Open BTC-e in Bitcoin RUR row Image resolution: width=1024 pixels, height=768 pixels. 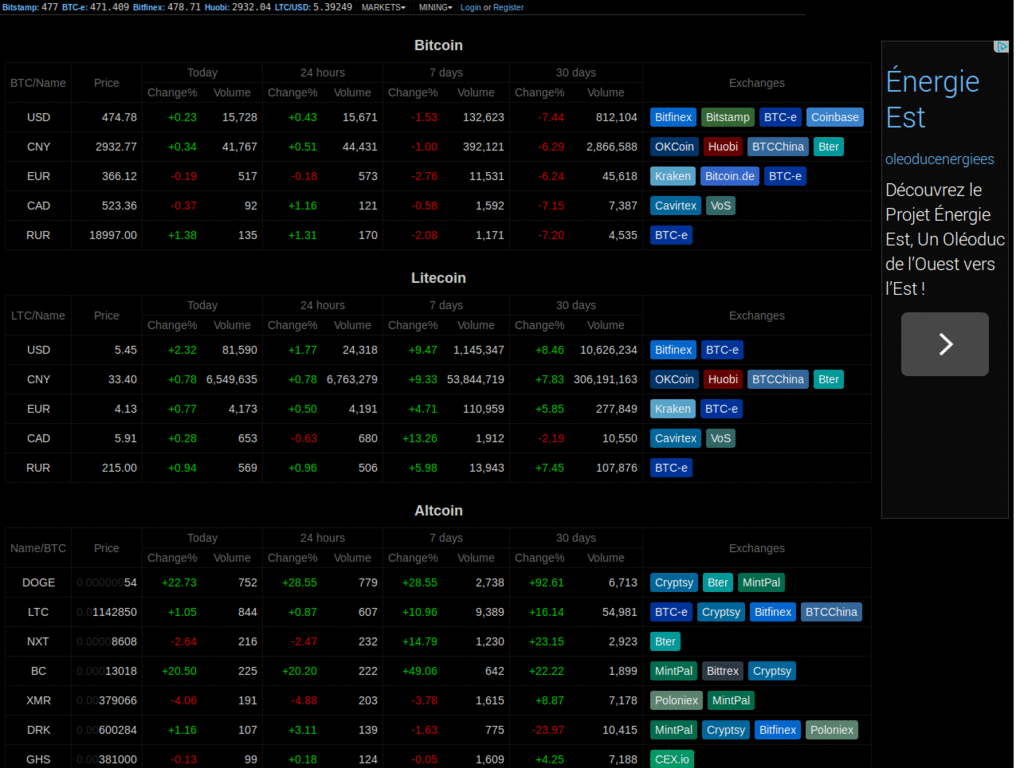pos(671,235)
